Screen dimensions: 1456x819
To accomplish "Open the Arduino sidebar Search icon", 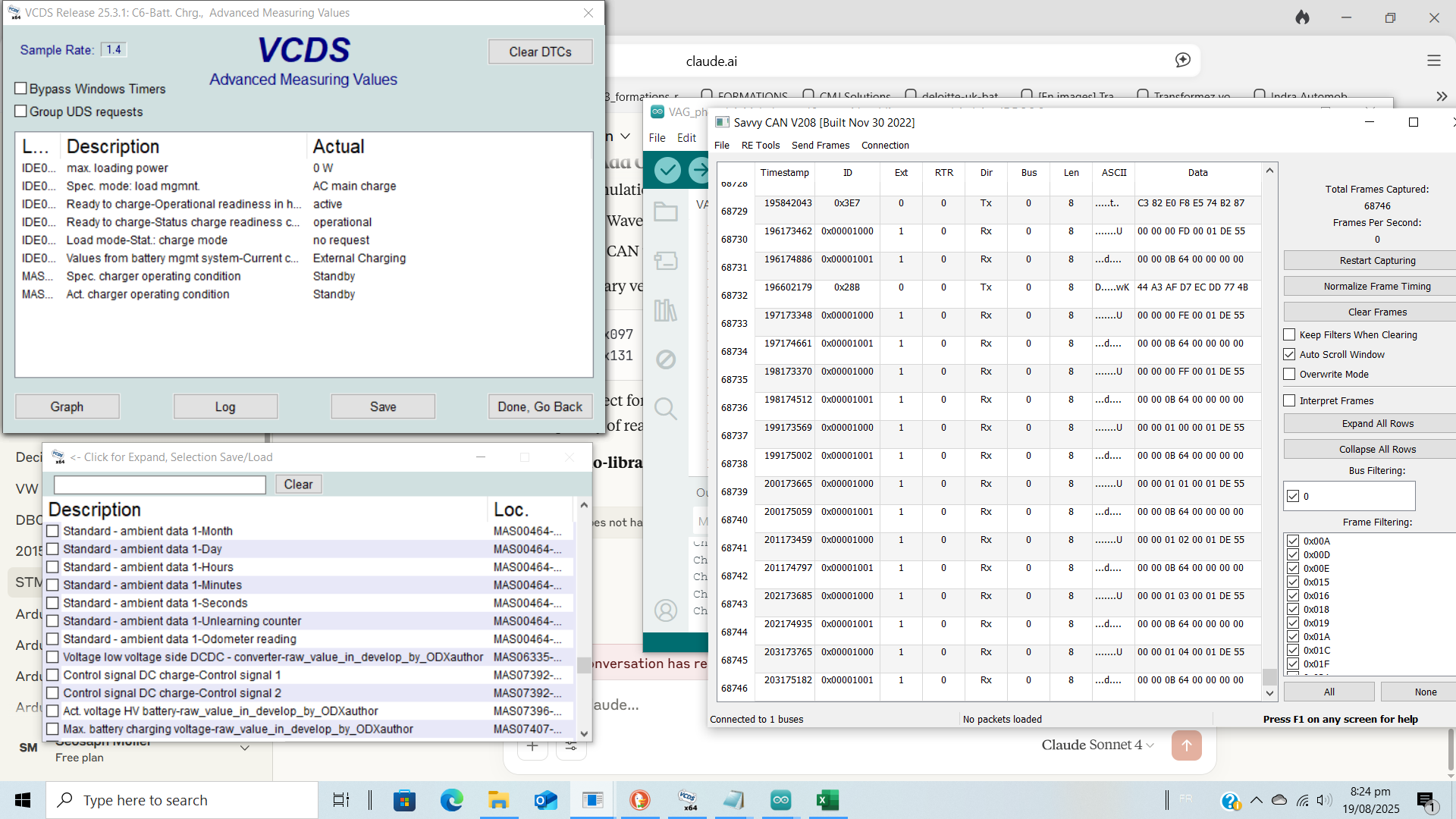I will [666, 409].
